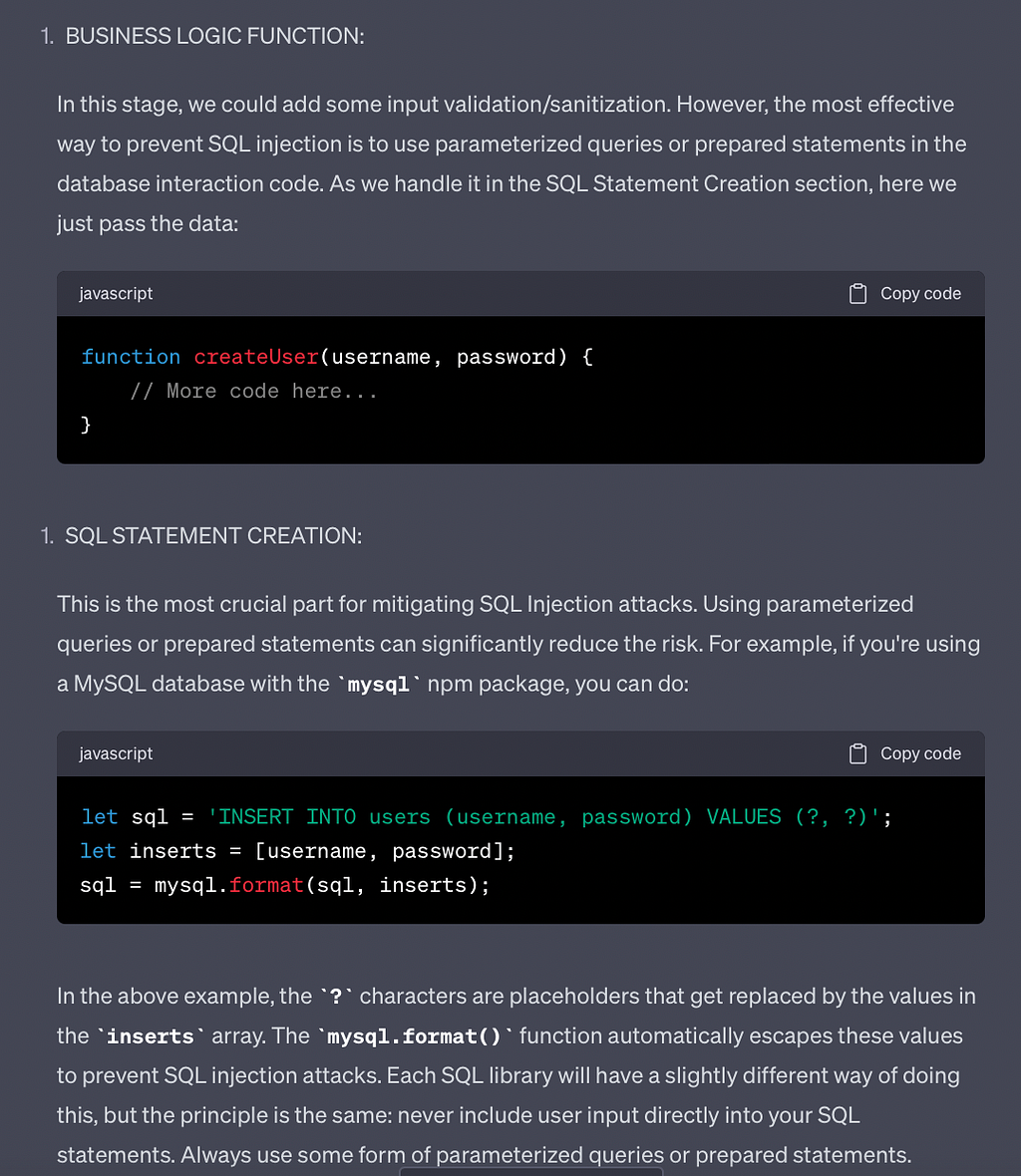
Task: Click the closing brace of the createUser function
Action: (x=86, y=425)
